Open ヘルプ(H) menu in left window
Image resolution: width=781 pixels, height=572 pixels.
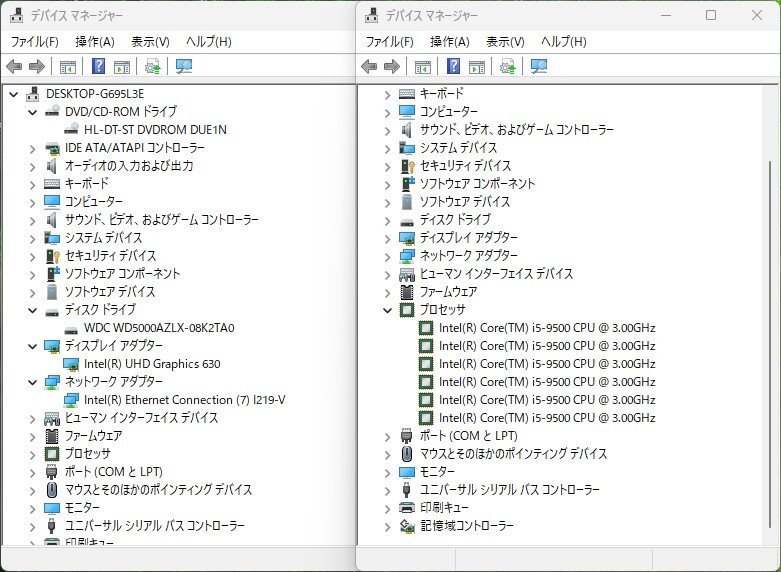coord(209,42)
